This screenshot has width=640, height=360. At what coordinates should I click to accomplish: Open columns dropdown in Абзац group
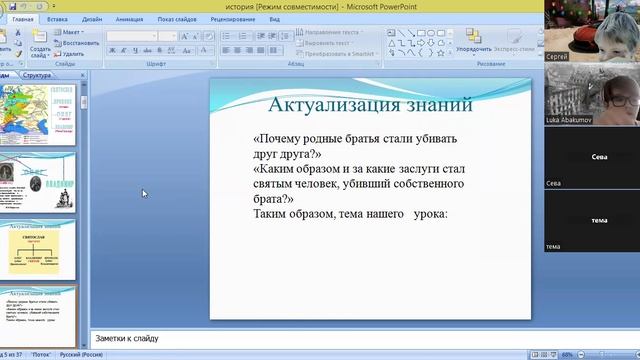click(276, 50)
